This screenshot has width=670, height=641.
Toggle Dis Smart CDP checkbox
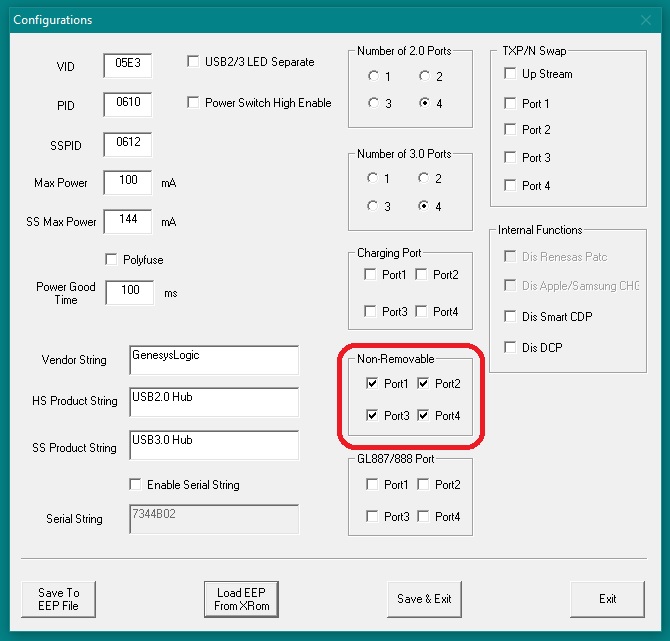511,317
